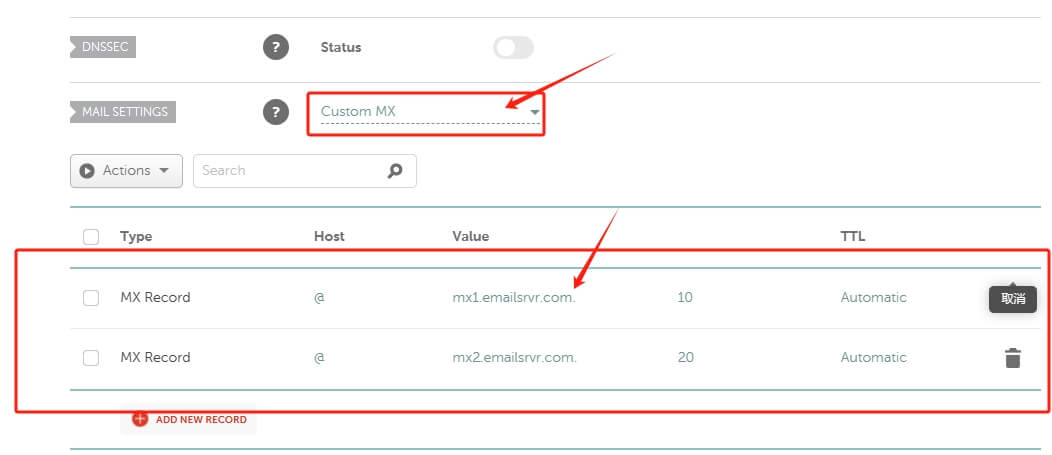Open TTL Automatic dropdown for mx1 record
1052x455 pixels.
(x=873, y=298)
